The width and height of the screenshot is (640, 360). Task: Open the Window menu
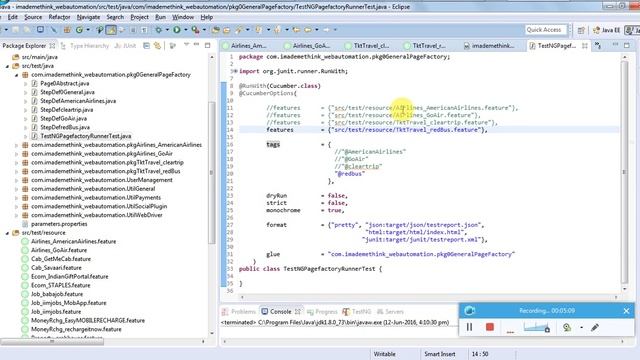click(x=183, y=17)
